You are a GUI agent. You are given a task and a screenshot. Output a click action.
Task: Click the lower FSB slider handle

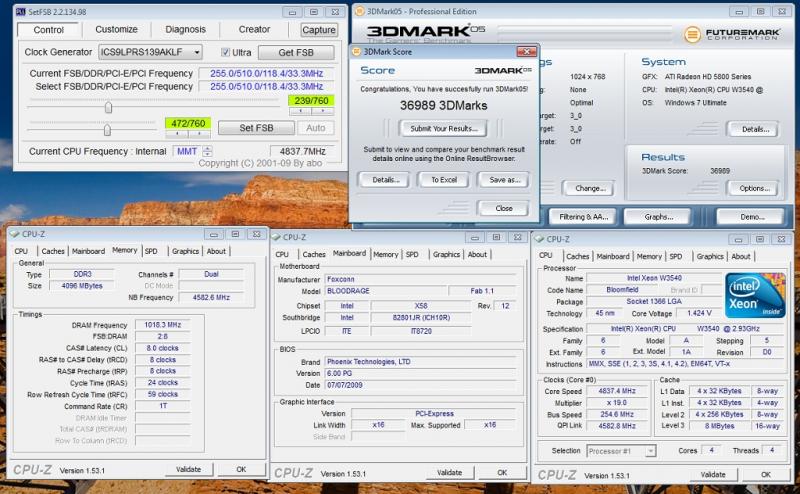[x=107, y=130]
